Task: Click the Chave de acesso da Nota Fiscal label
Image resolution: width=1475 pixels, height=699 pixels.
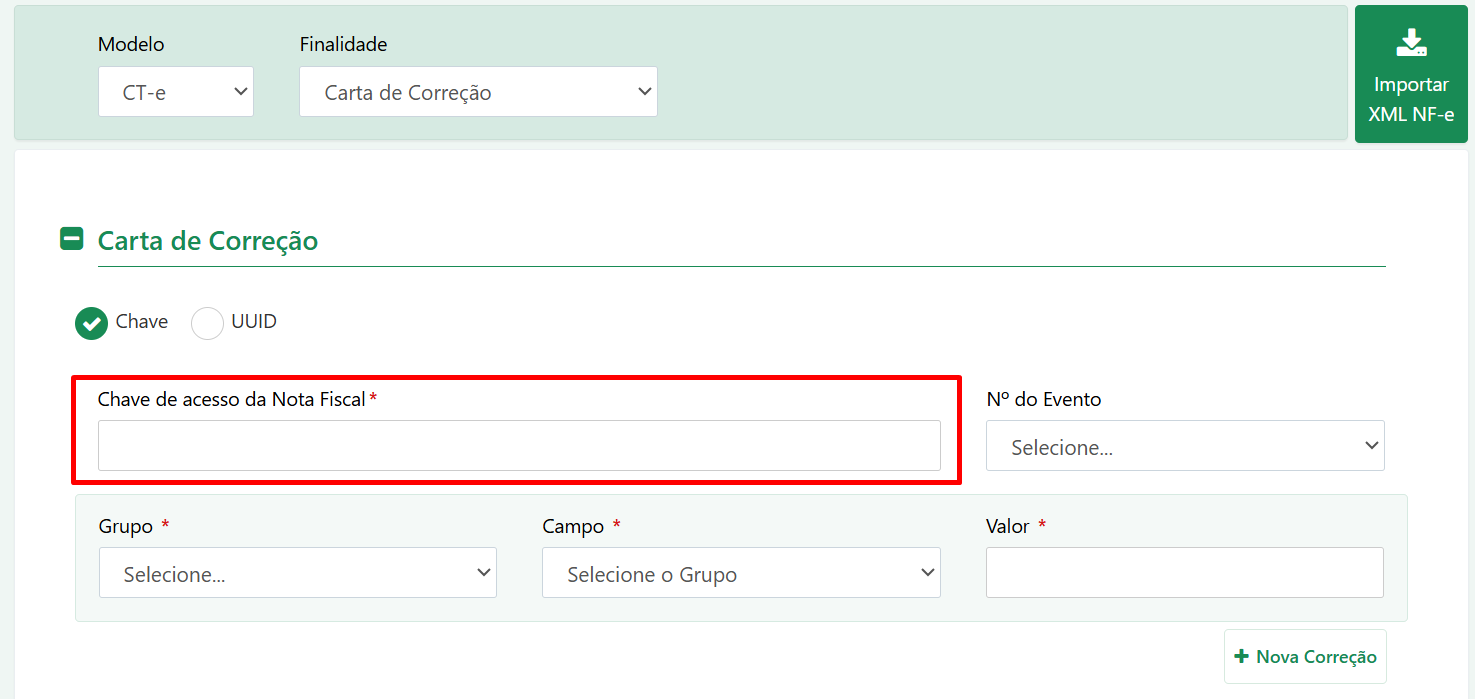Action: [x=232, y=399]
